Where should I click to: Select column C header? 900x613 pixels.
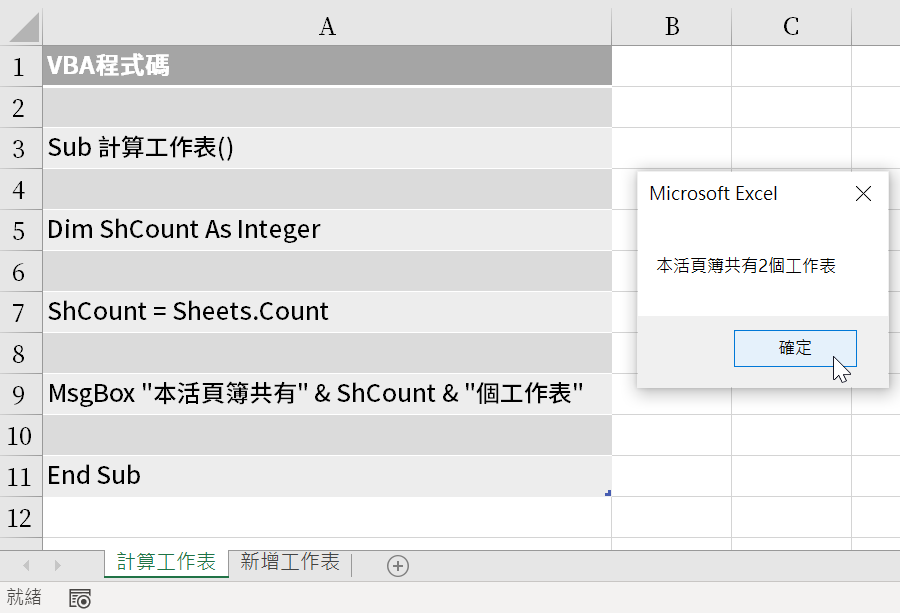click(792, 27)
